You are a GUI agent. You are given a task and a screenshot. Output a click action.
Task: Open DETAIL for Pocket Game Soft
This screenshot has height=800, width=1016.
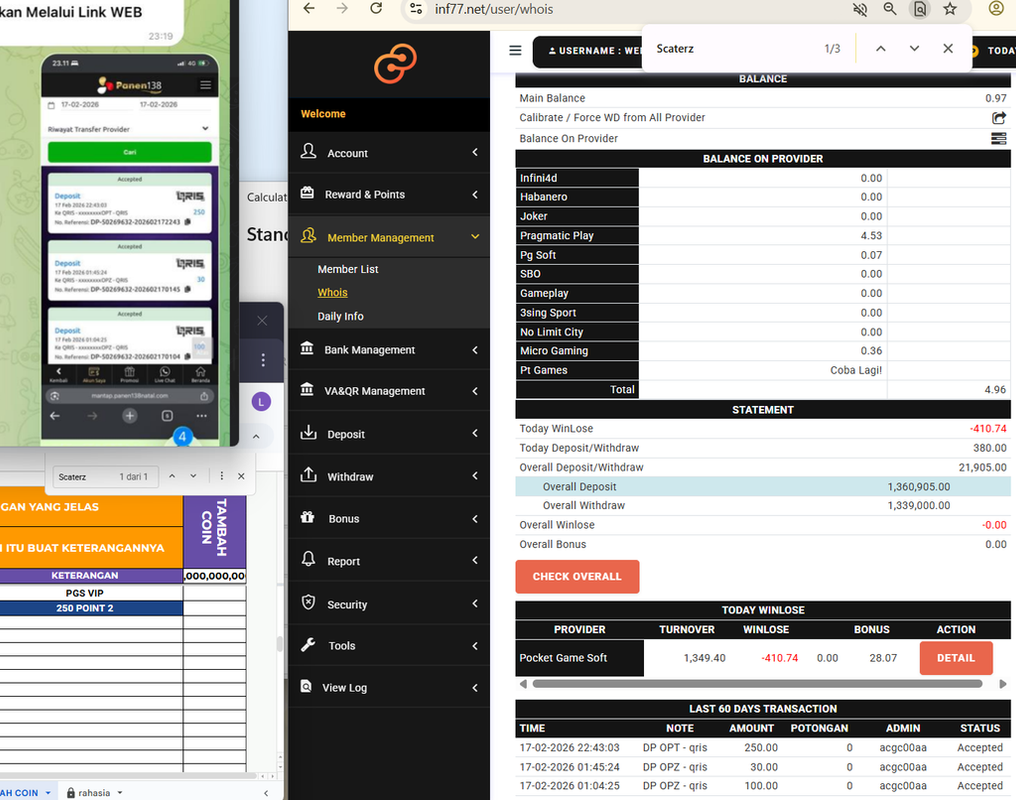[956, 657]
